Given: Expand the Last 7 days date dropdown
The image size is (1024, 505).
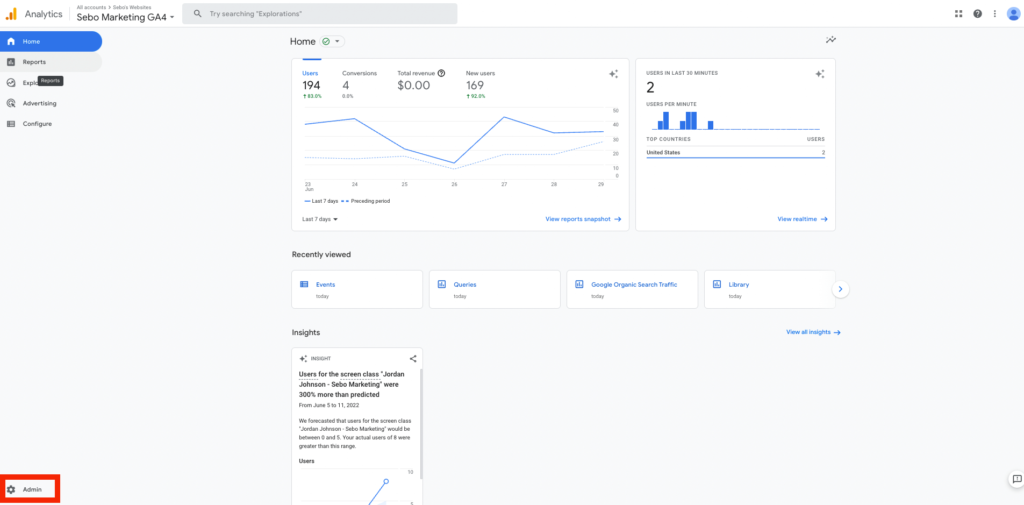Looking at the screenshot, I should coord(320,220).
